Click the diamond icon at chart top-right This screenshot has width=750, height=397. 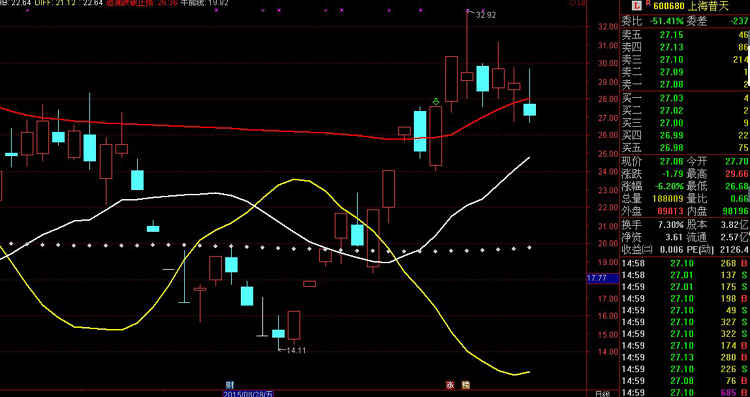(x=573, y=3)
